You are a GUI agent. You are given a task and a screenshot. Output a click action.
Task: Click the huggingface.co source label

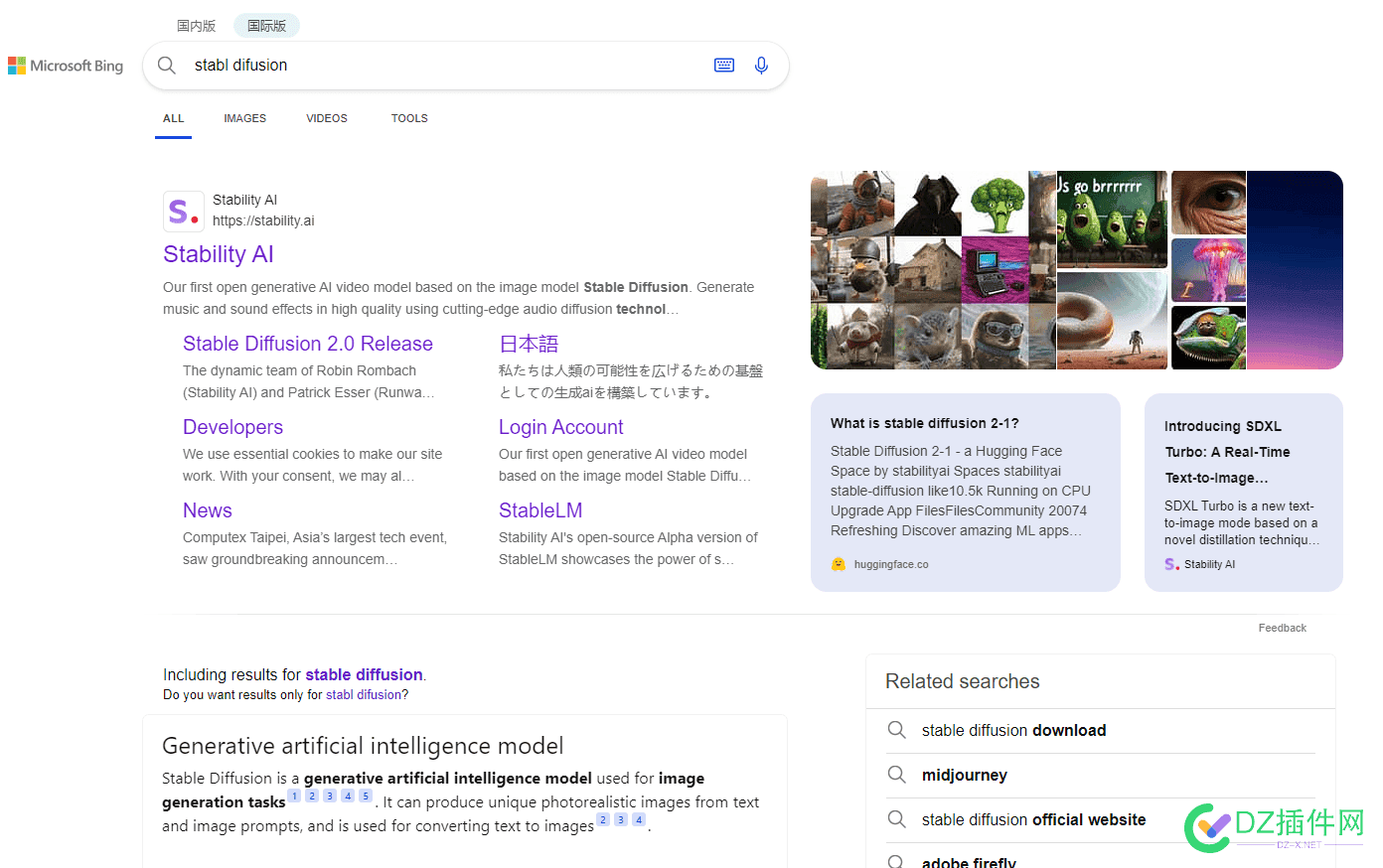(891, 564)
